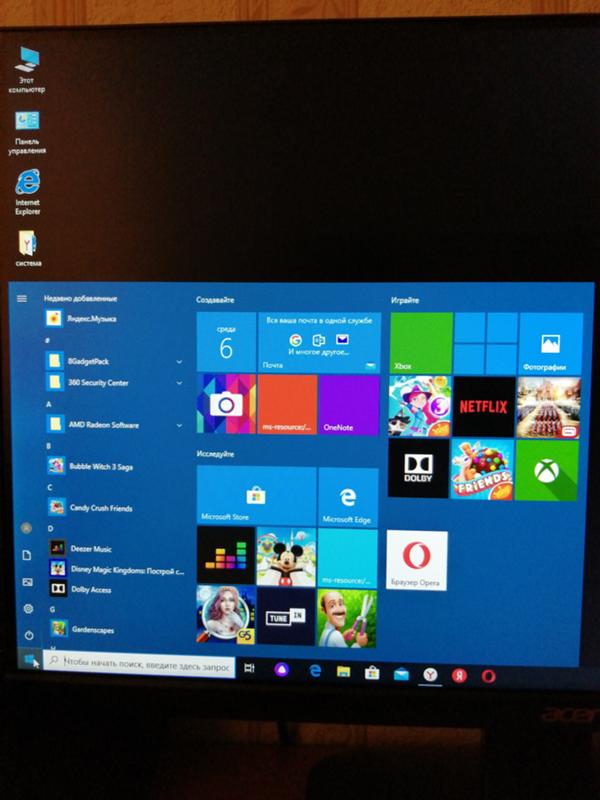Open the red Yandex icon on taskbar
This screenshot has width=600, height=800.
(x=459, y=676)
